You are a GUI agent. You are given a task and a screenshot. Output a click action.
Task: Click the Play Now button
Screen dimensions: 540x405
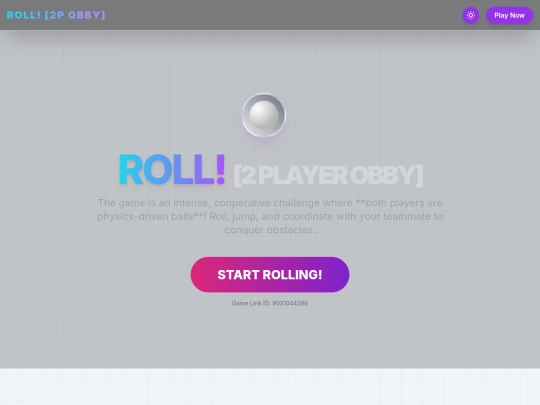[509, 15]
